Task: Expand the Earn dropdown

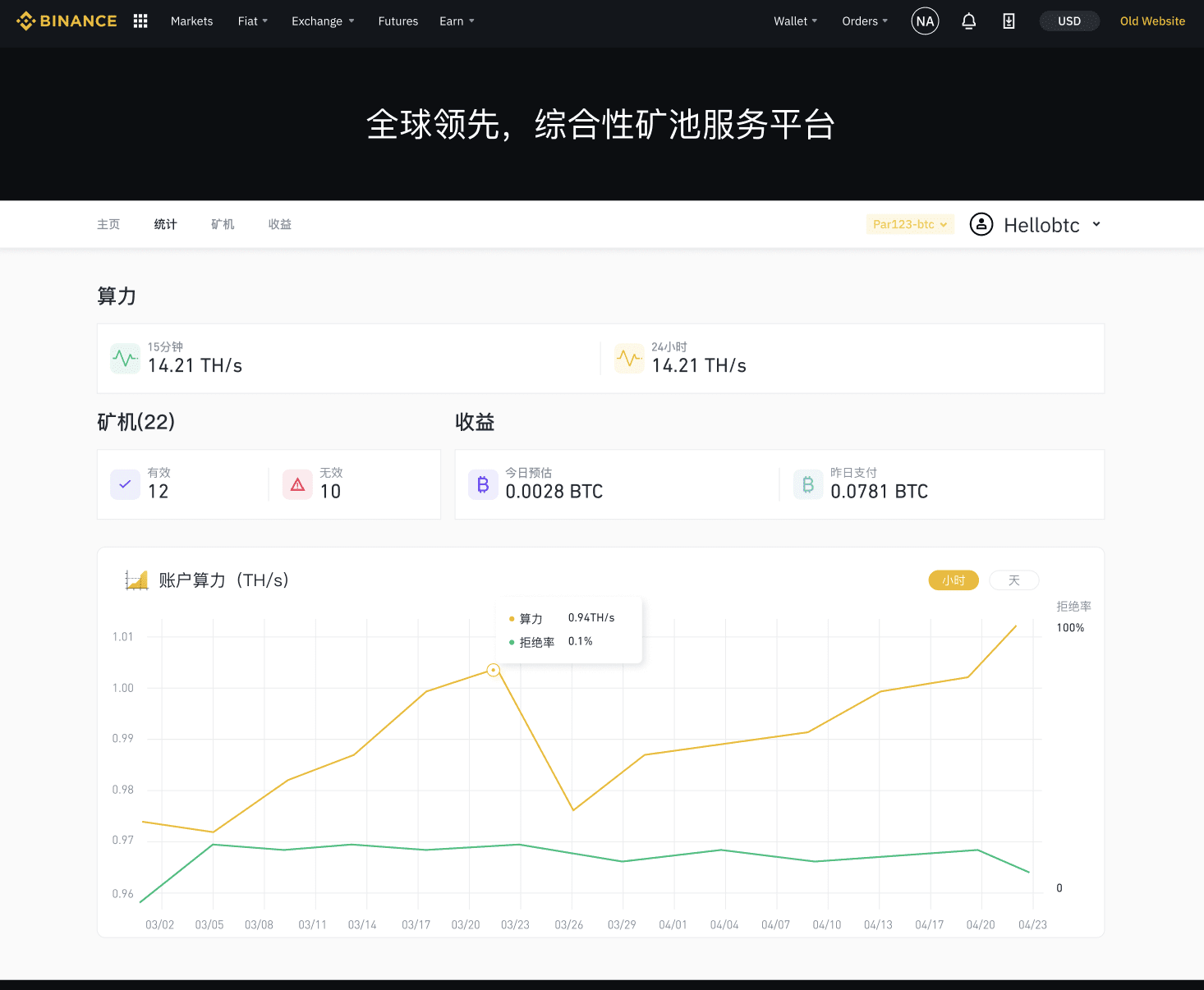Action: (457, 21)
